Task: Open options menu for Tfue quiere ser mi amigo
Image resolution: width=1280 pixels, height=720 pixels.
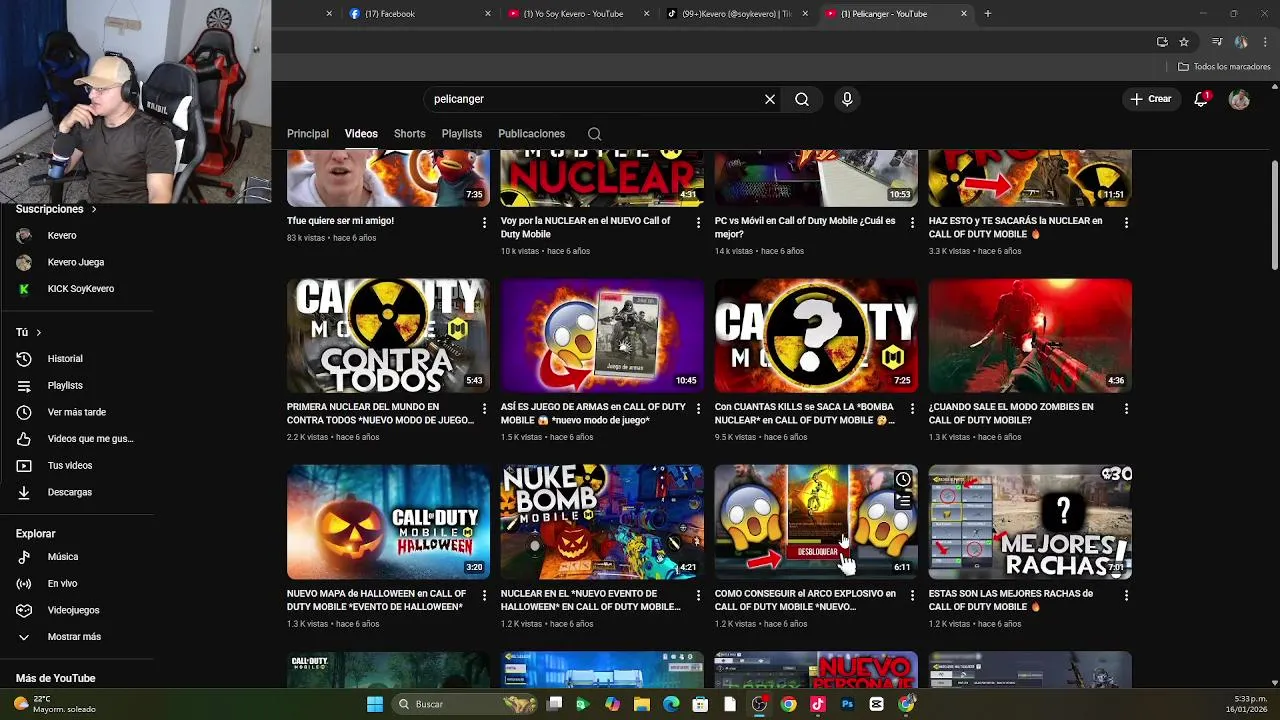Action: point(484,222)
